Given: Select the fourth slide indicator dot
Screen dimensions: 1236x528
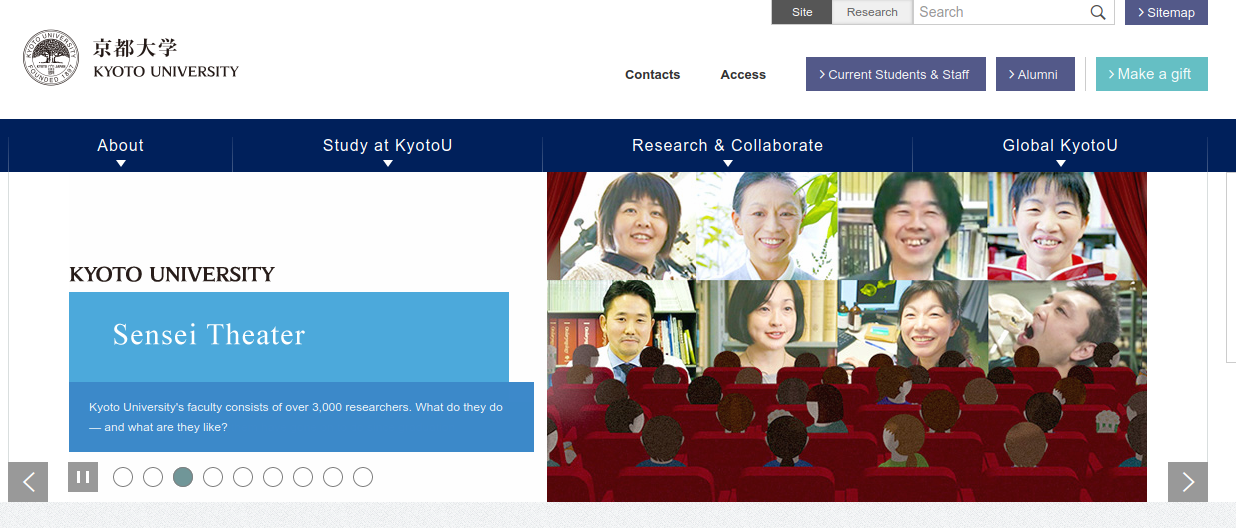Looking at the screenshot, I should (213, 477).
